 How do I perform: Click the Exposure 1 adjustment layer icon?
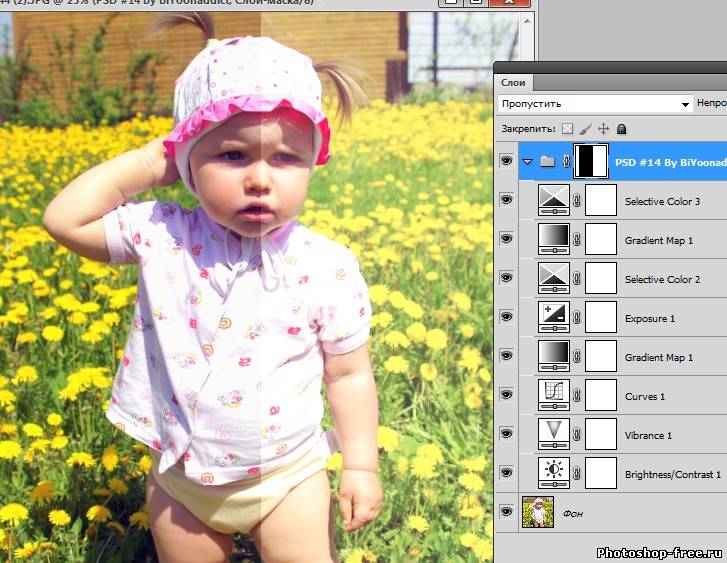coord(553,318)
